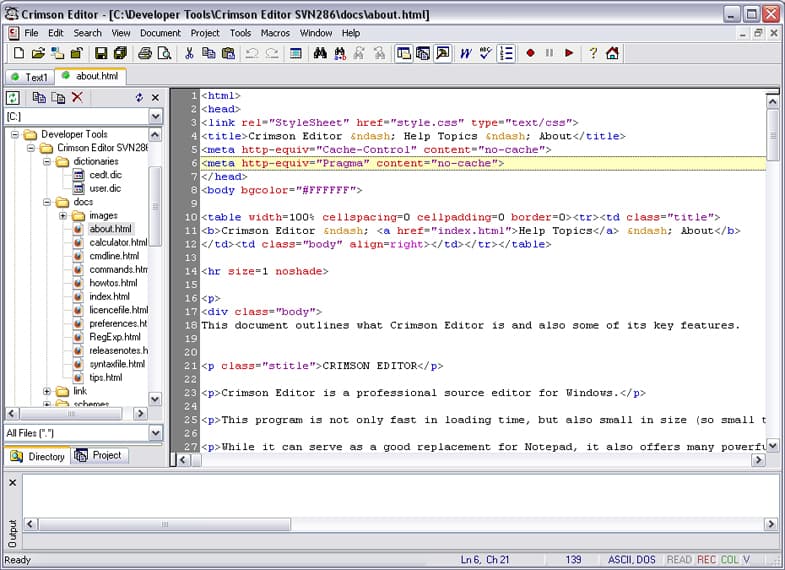
Task: Click the Save floppy disk icon
Action: (x=101, y=53)
